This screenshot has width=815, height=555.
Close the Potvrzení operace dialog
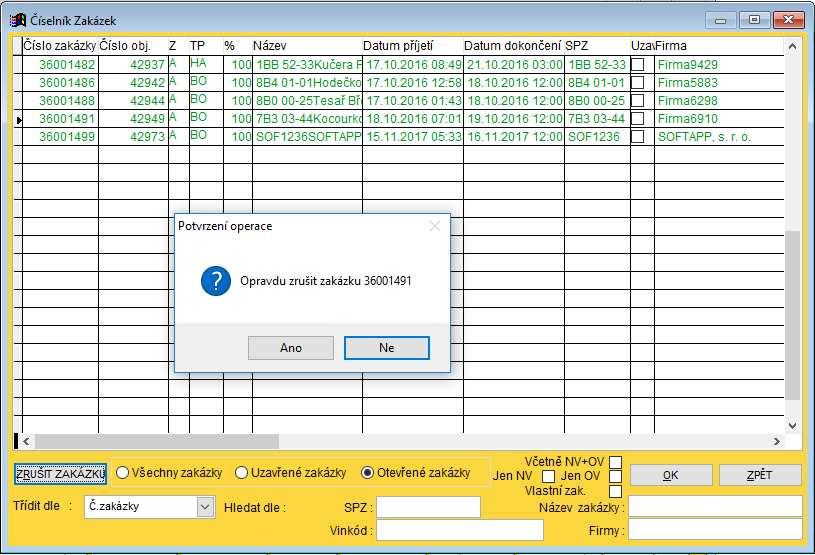435,226
